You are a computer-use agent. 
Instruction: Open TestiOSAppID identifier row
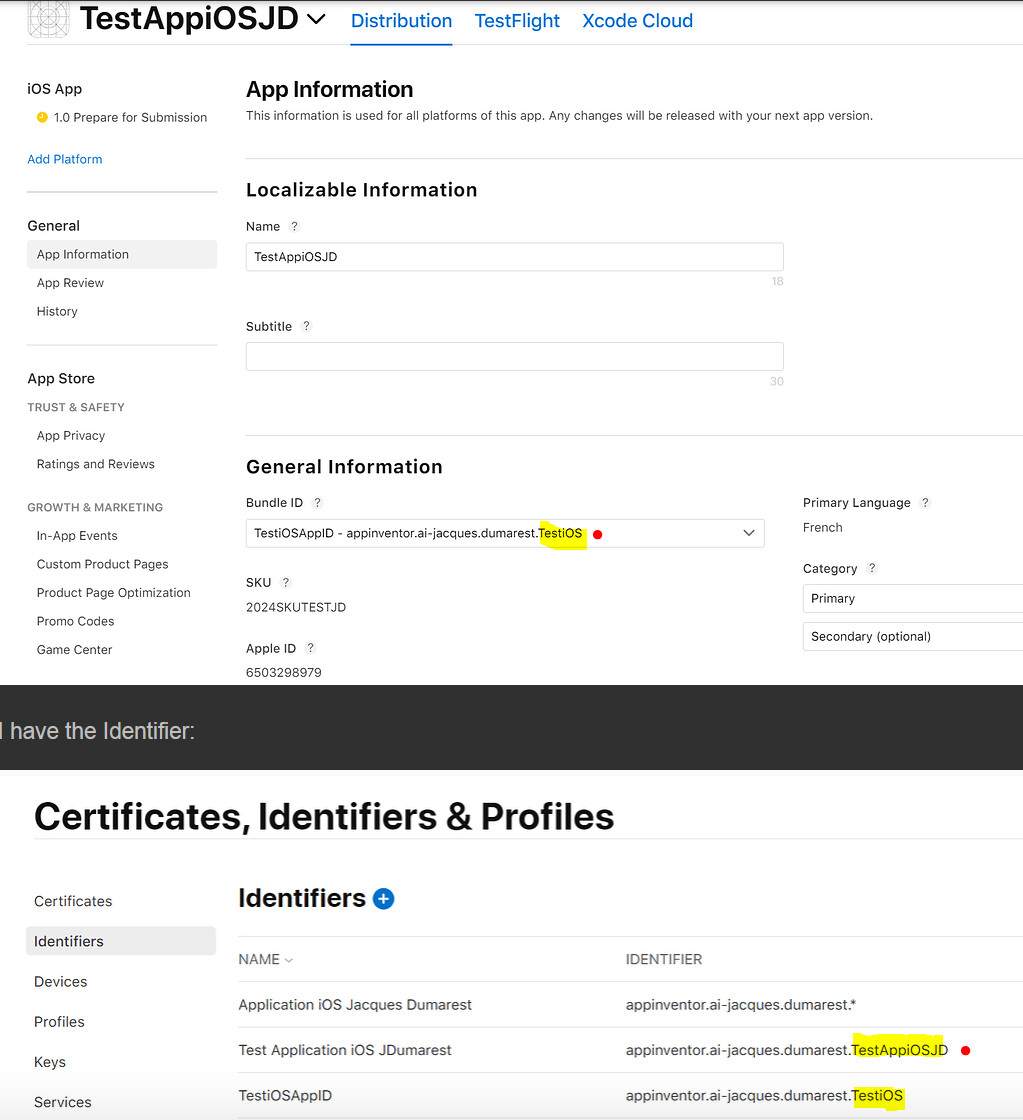coord(285,1096)
